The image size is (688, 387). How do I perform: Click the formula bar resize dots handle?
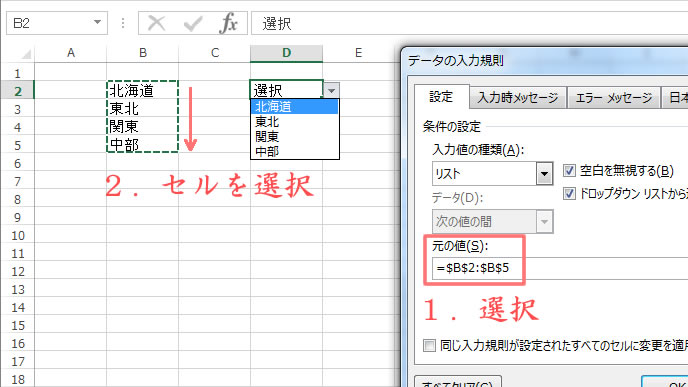[123, 23]
